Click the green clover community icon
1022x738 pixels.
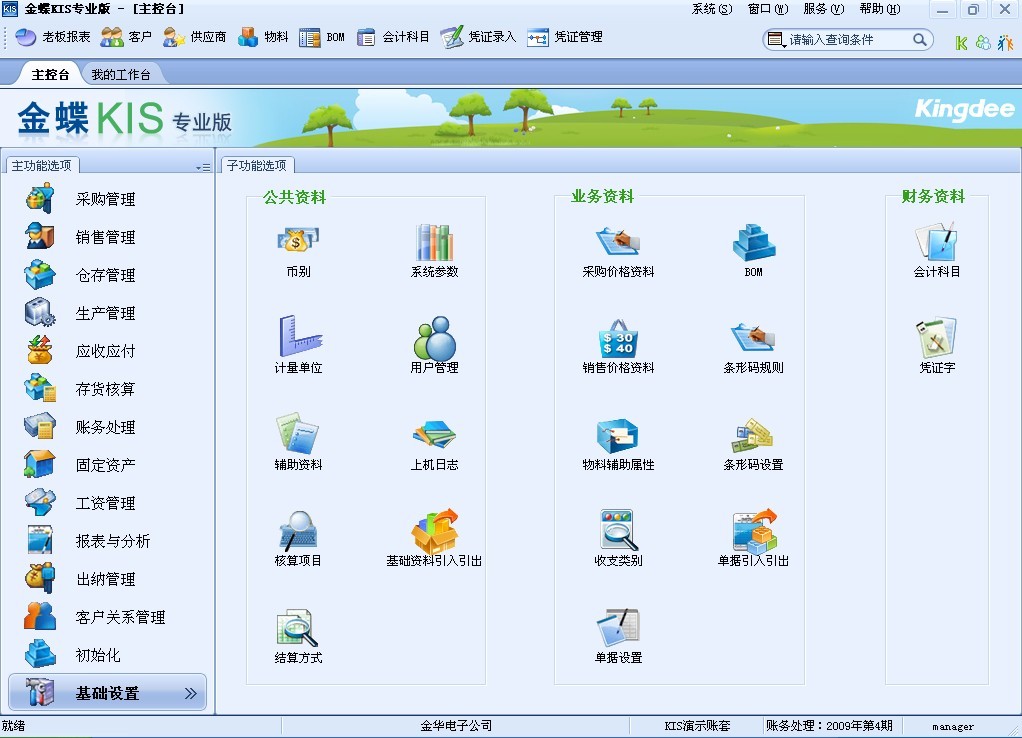coord(984,43)
